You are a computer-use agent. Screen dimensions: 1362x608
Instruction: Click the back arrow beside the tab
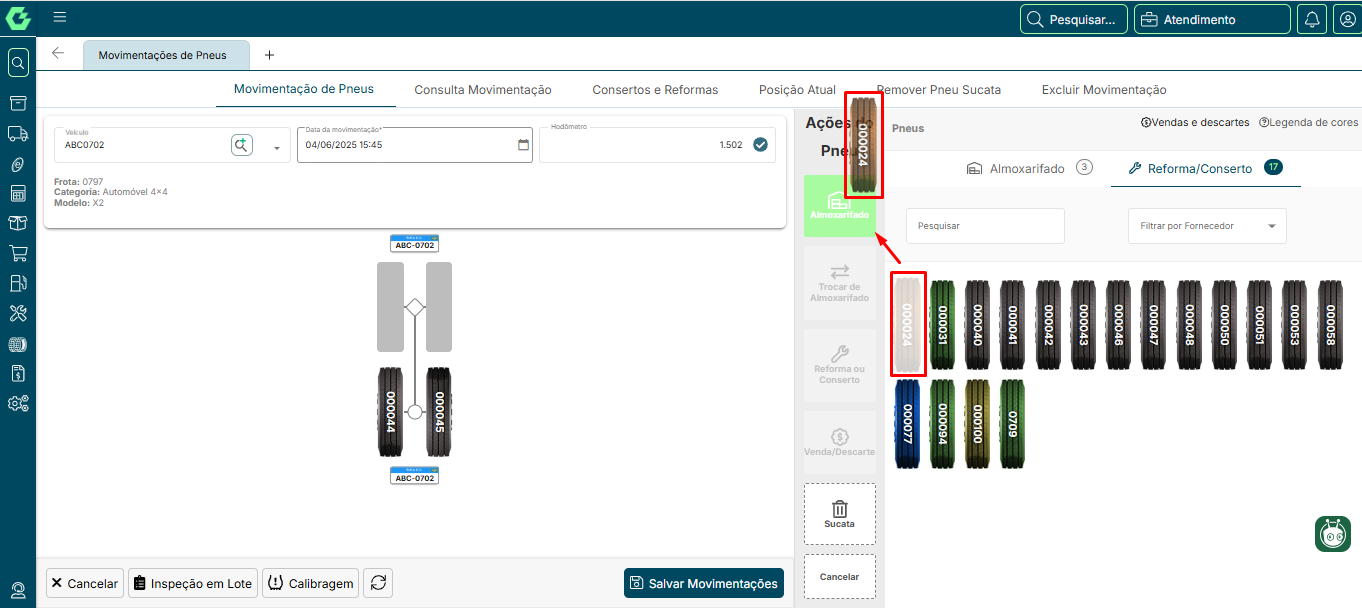pos(58,54)
